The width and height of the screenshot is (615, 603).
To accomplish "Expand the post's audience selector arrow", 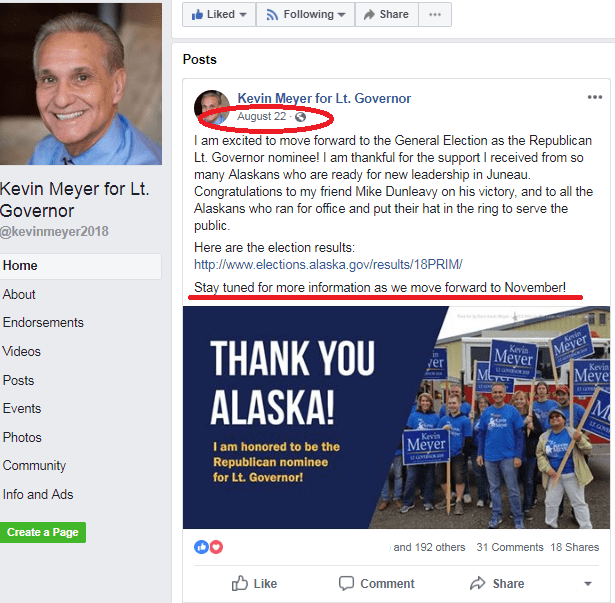I will [588, 584].
